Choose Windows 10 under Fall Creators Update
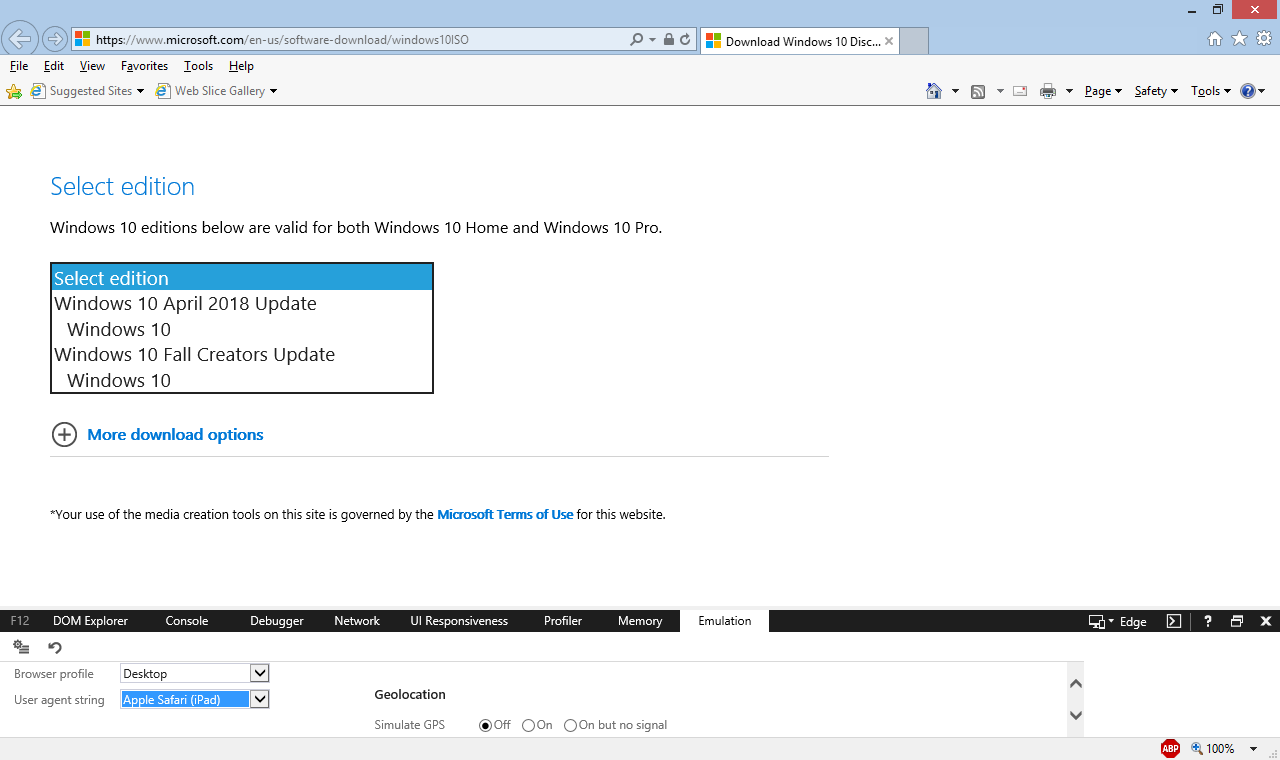 119,381
